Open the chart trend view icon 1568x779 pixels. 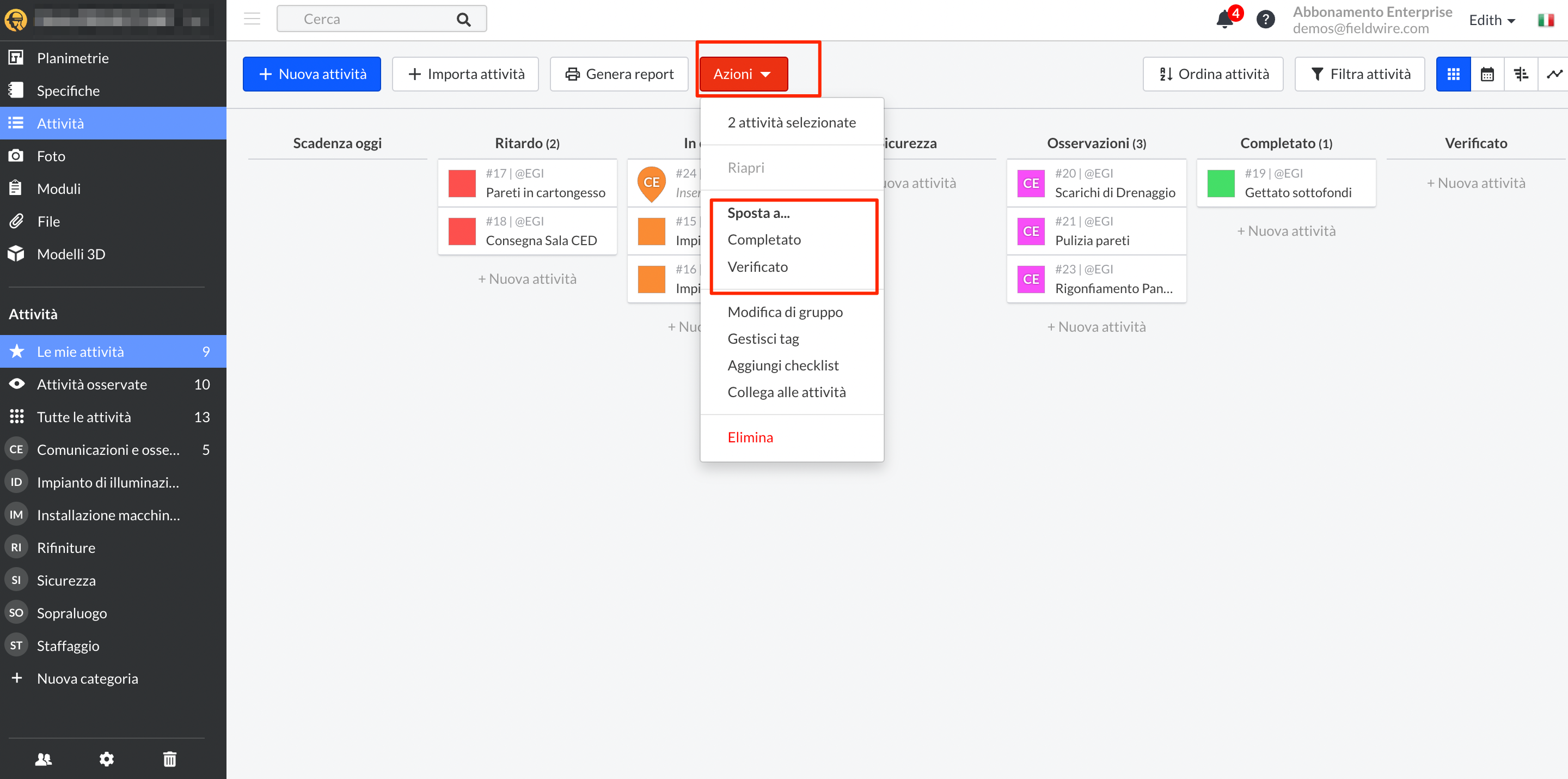[x=1554, y=74]
